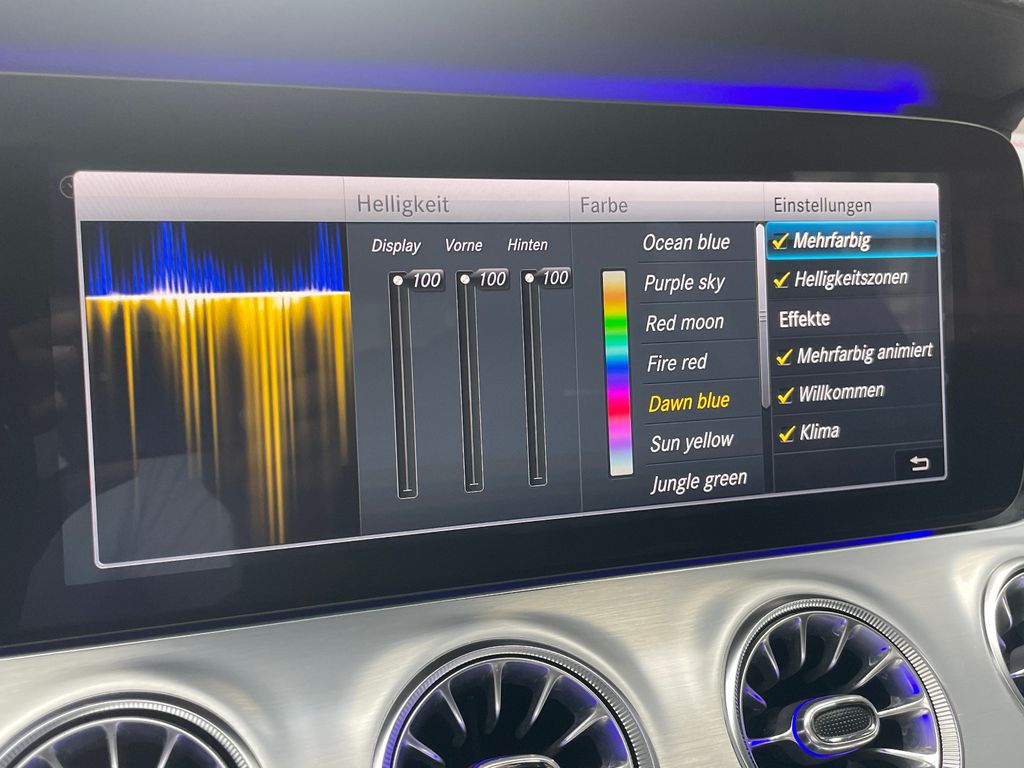This screenshot has width=1024, height=768.
Task: Choose Purple sky color theme
Action: point(684,283)
